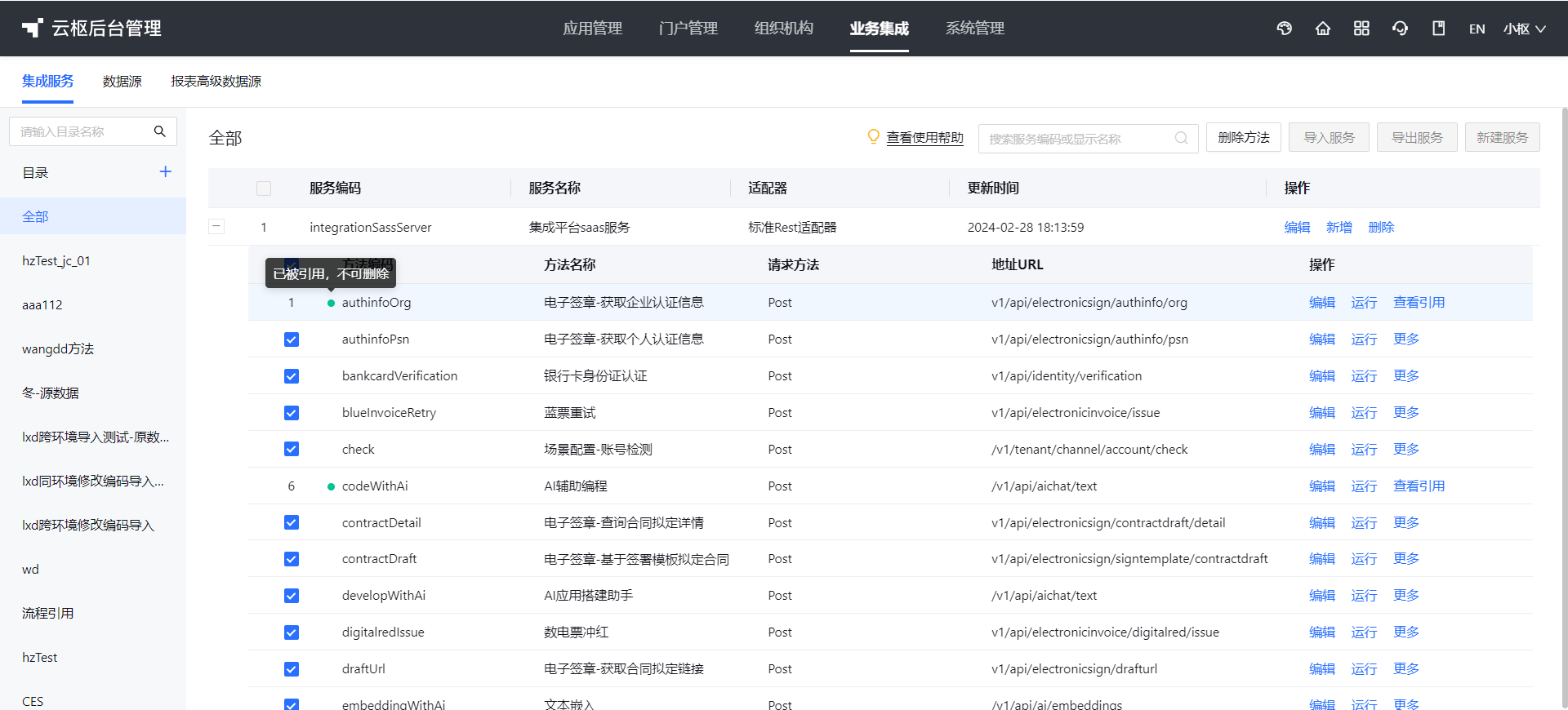
Task: Click the 导出服务 button
Action: tap(1418, 138)
